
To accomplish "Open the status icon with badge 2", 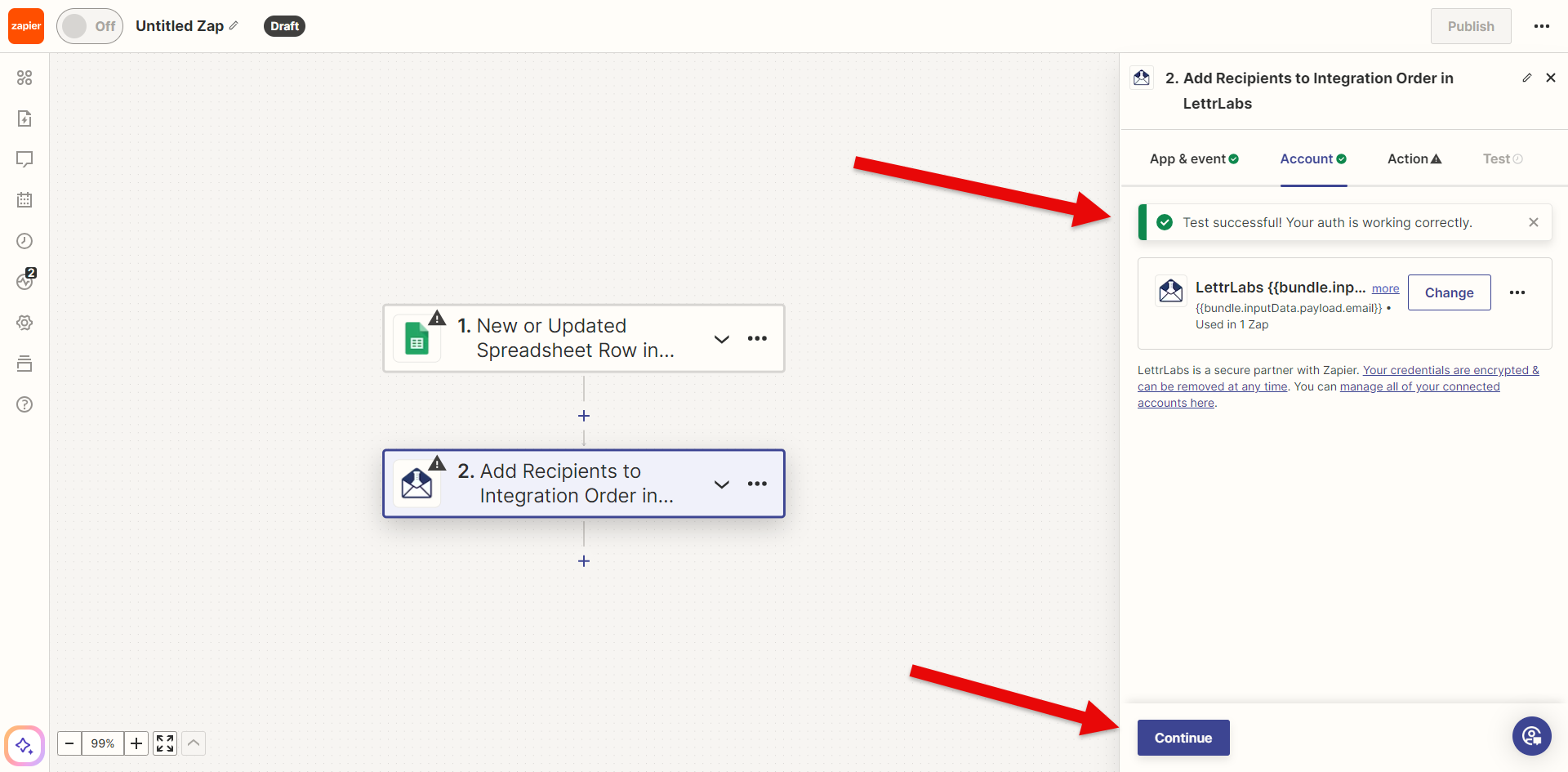I will [24, 281].
